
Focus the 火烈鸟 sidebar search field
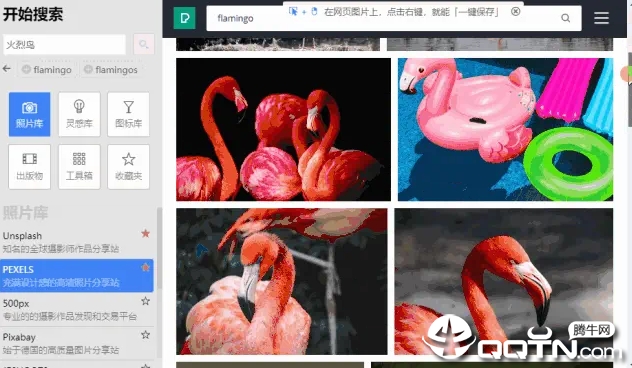click(x=64, y=44)
